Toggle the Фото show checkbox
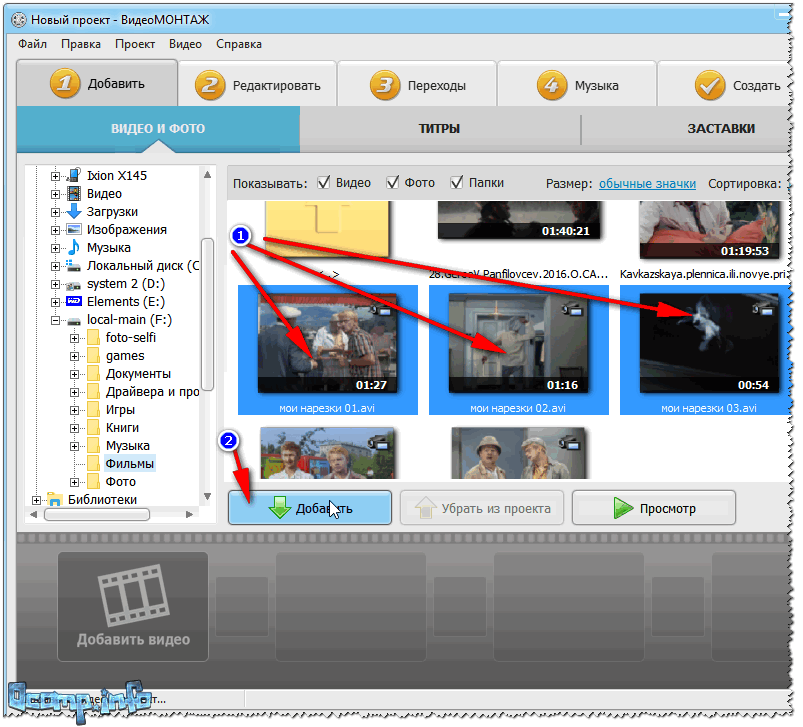 tap(393, 182)
